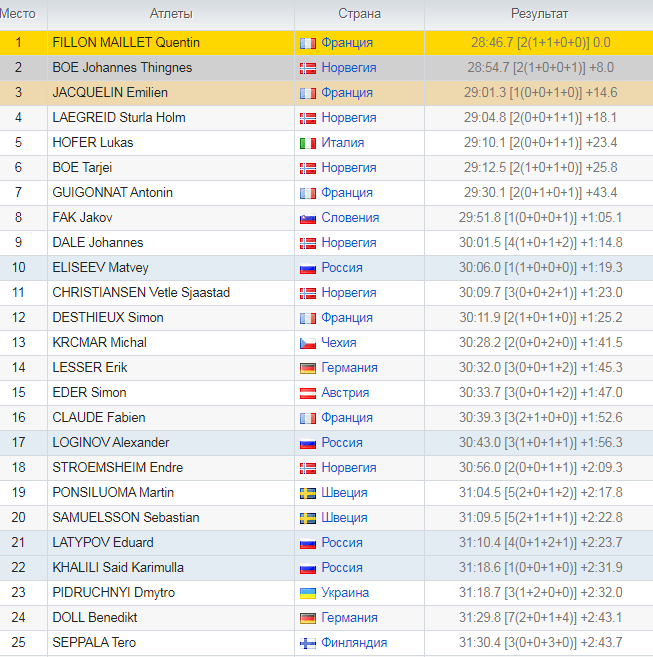Click the French flag in Guigonnat Antonin row

(x=308, y=193)
